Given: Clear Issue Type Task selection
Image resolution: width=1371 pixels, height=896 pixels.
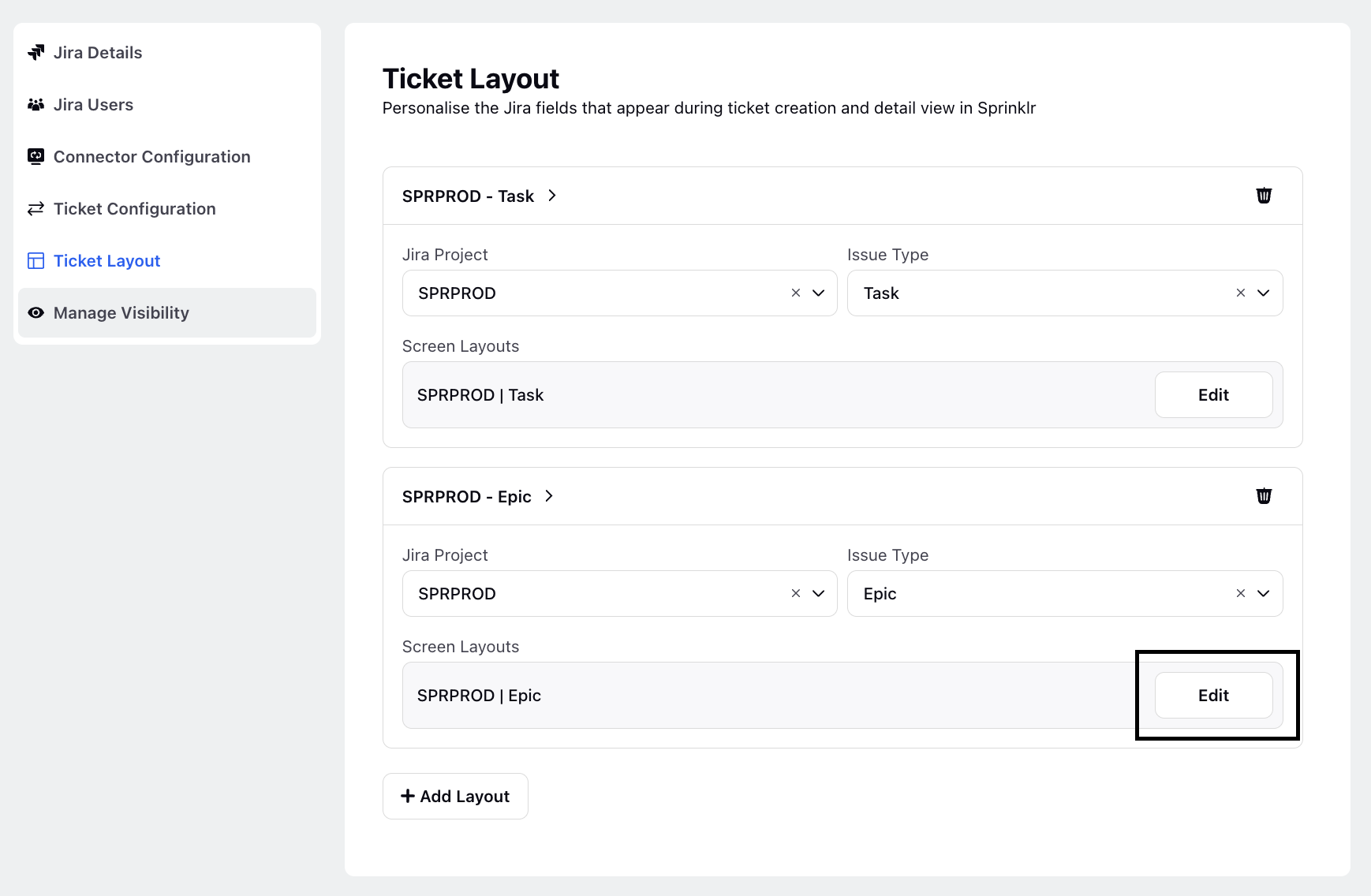Looking at the screenshot, I should tap(1241, 293).
